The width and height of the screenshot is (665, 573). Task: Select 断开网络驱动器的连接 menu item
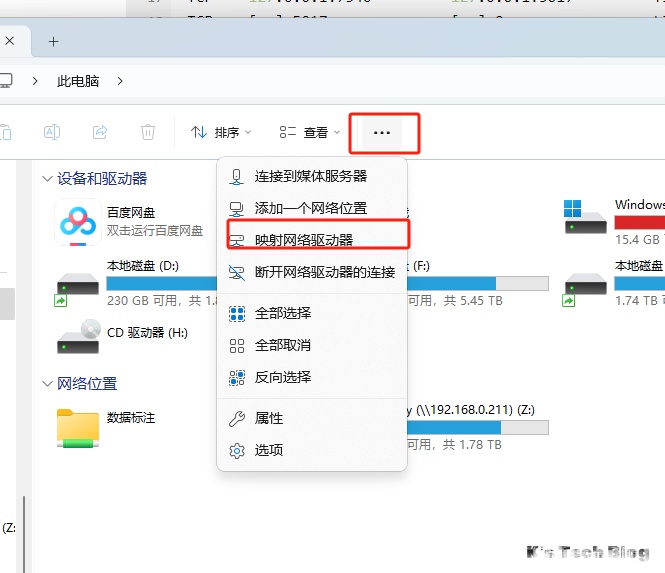[x=324, y=272]
